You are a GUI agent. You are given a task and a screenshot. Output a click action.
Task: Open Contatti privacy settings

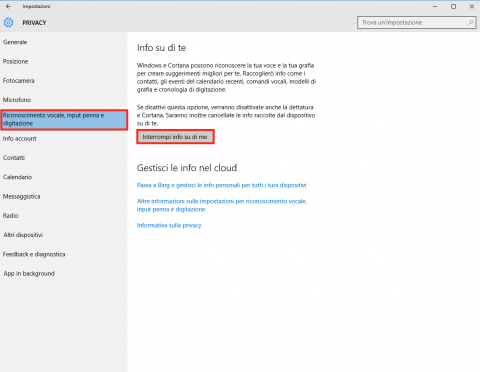pos(14,158)
